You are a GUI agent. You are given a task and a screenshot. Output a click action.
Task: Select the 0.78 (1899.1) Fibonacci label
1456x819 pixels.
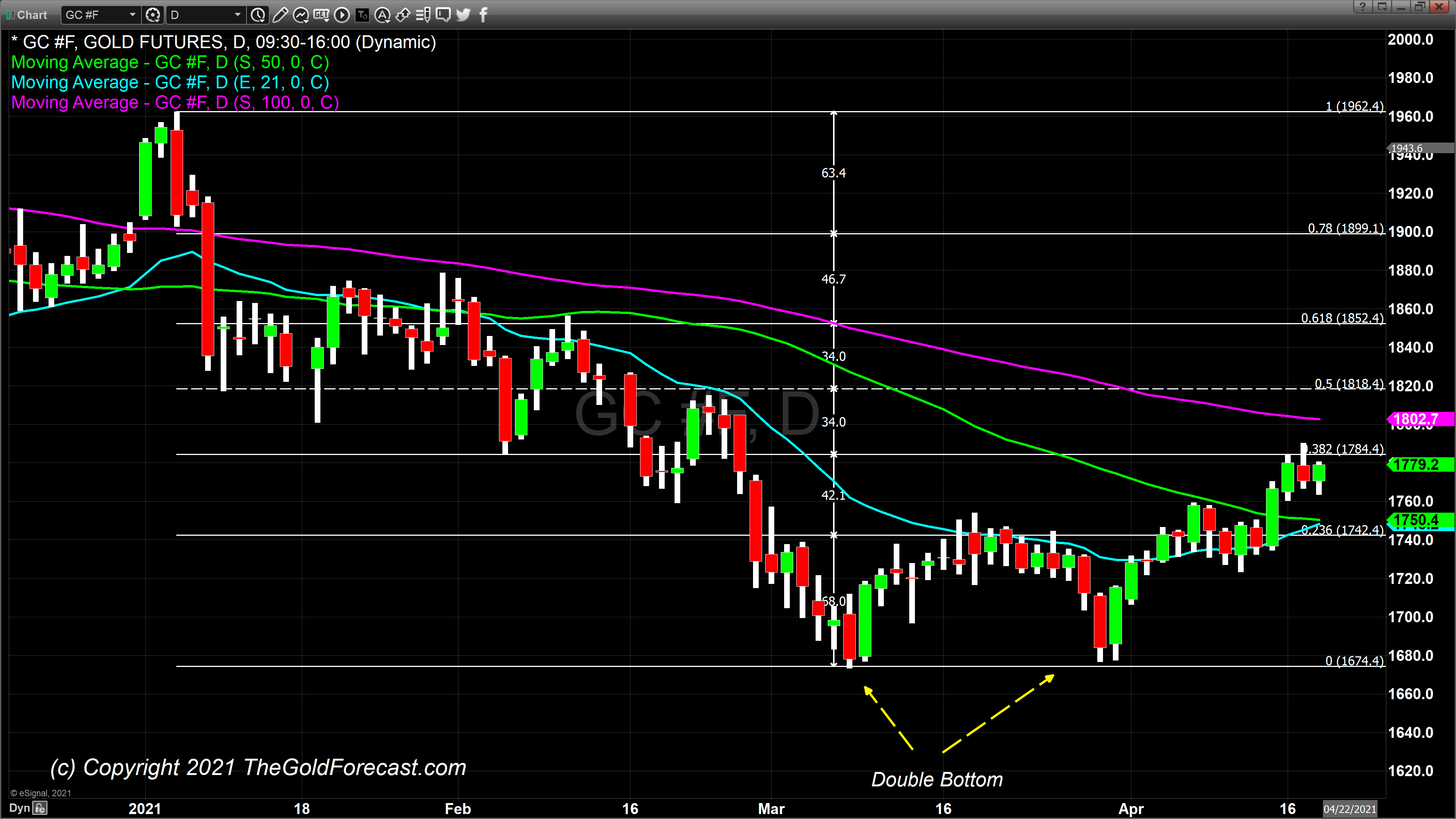(1346, 228)
